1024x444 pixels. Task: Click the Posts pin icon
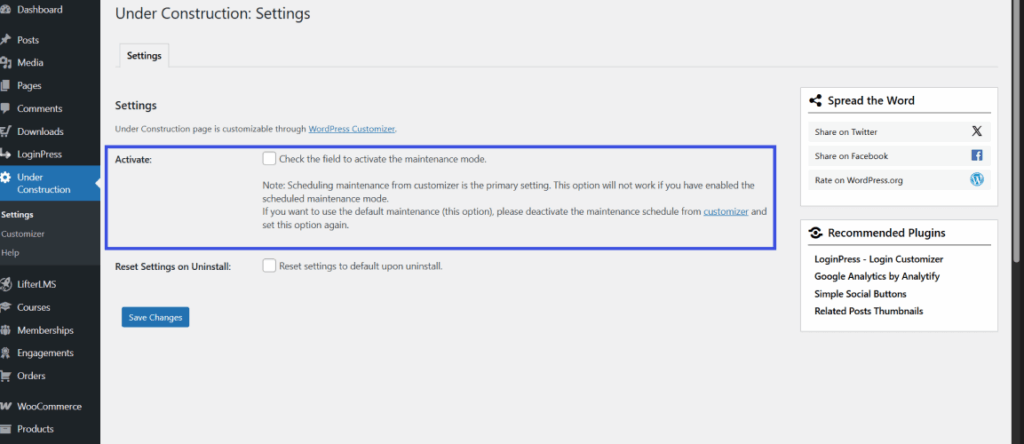point(5,40)
